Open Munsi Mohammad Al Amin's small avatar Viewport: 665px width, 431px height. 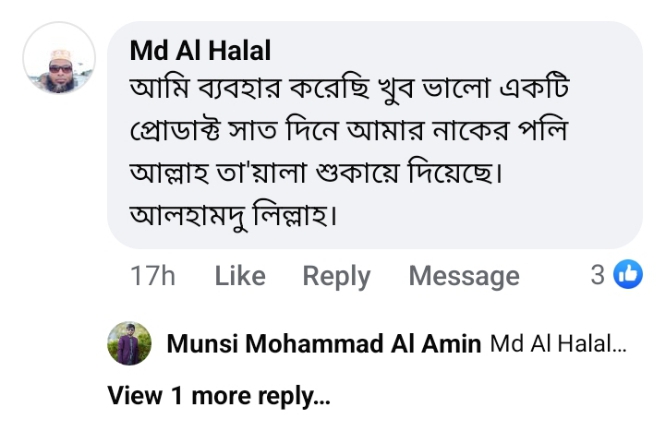[x=129, y=345]
